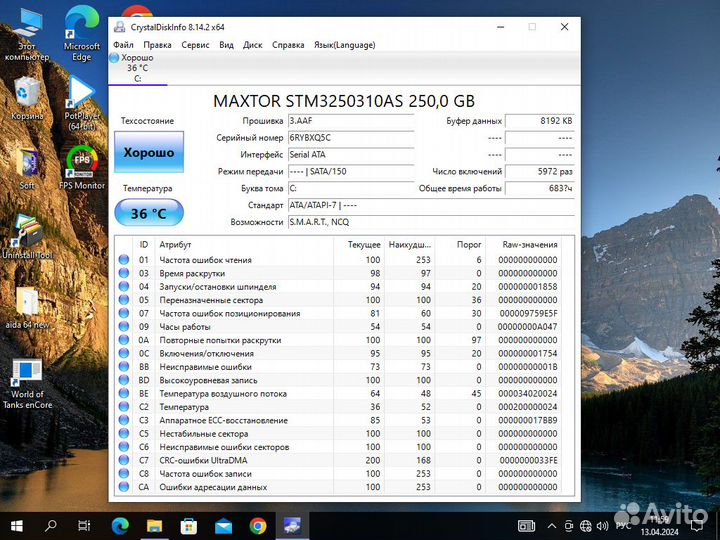Image resolution: width=720 pixels, height=540 pixels.
Task: Select the Повторные попытки раскрутки row
Action: 338,340
